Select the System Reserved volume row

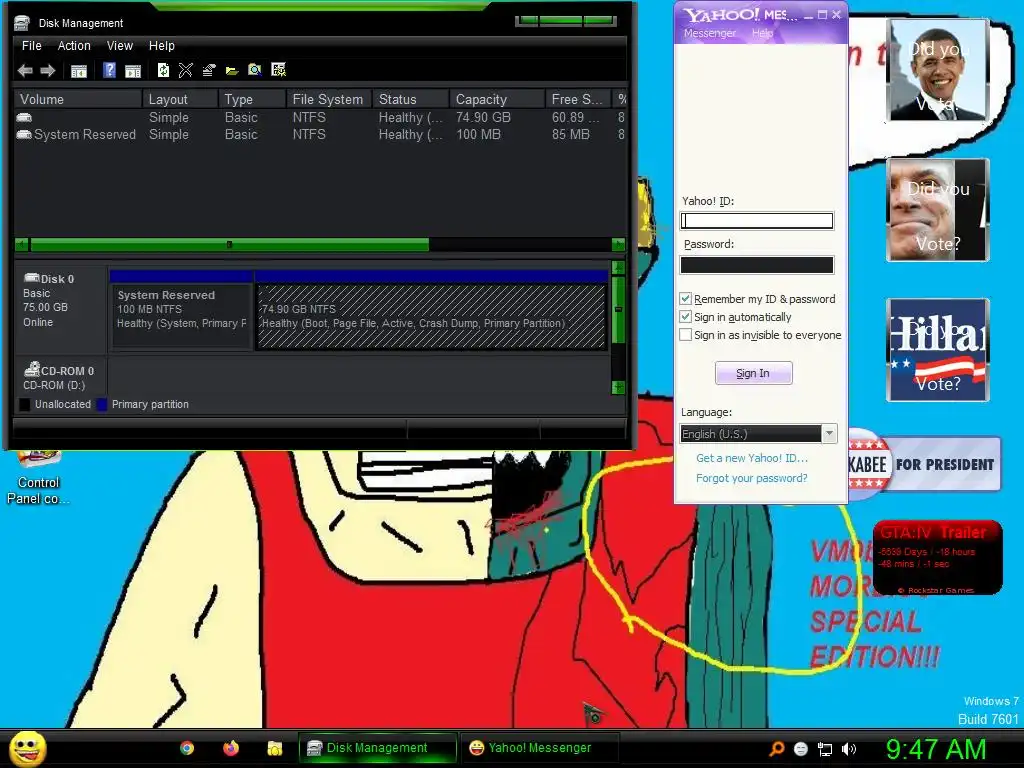coord(320,135)
